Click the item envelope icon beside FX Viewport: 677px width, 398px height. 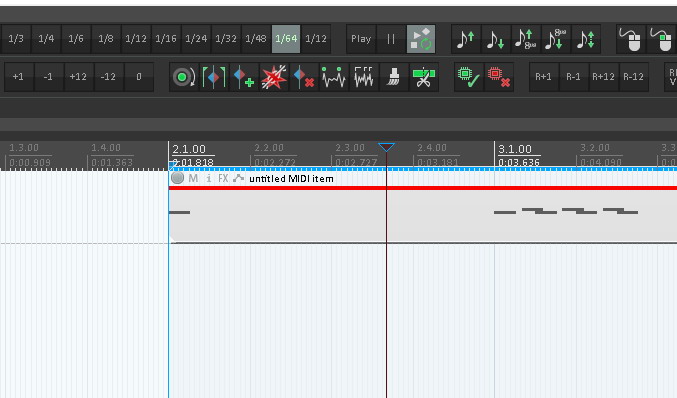click(238, 178)
